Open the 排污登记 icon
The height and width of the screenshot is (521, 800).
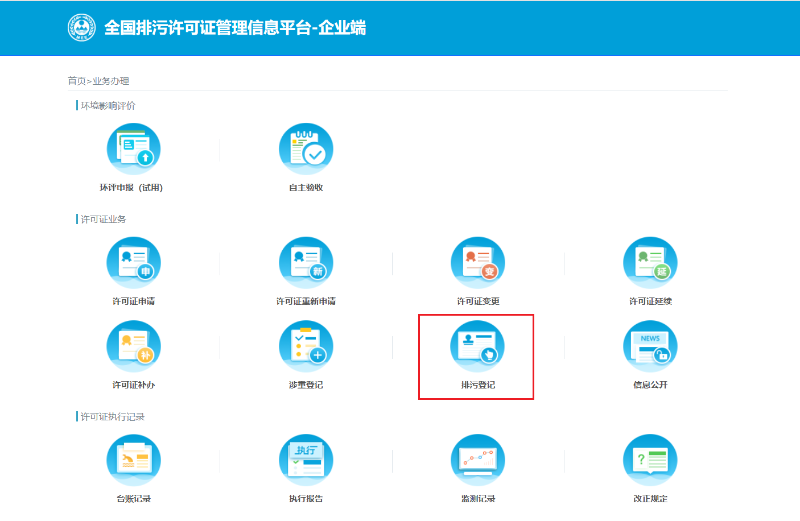(x=477, y=346)
